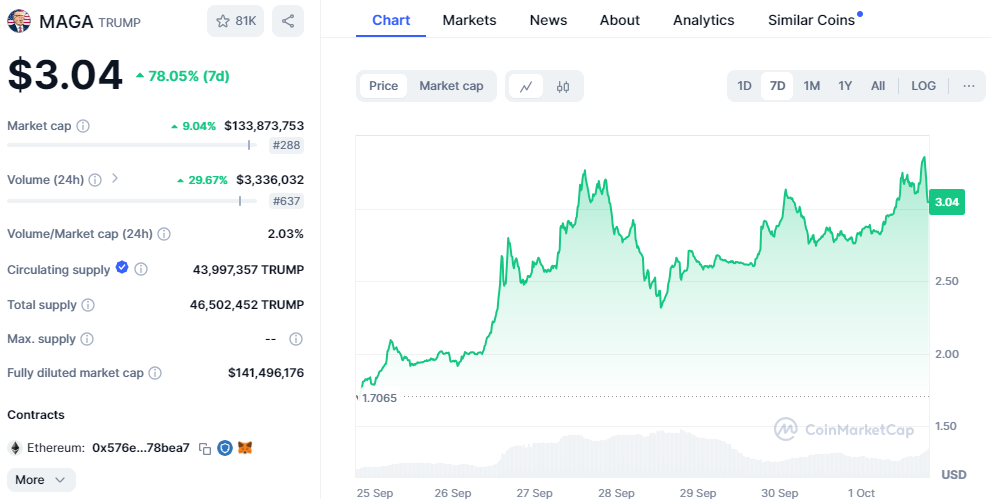Open the Max. supply info icon

pyautogui.click(x=87, y=339)
